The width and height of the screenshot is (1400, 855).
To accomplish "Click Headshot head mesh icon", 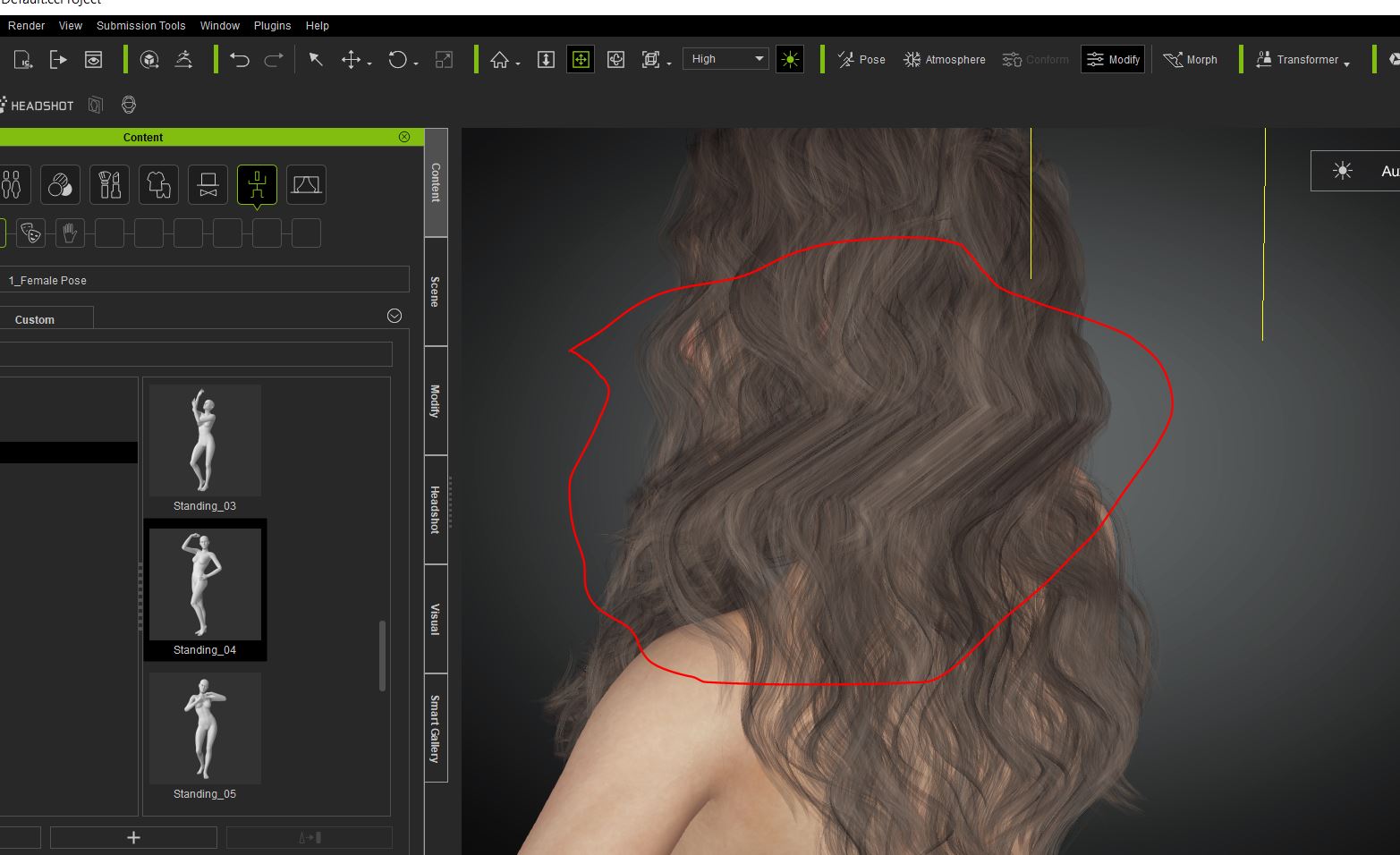I will (x=129, y=106).
